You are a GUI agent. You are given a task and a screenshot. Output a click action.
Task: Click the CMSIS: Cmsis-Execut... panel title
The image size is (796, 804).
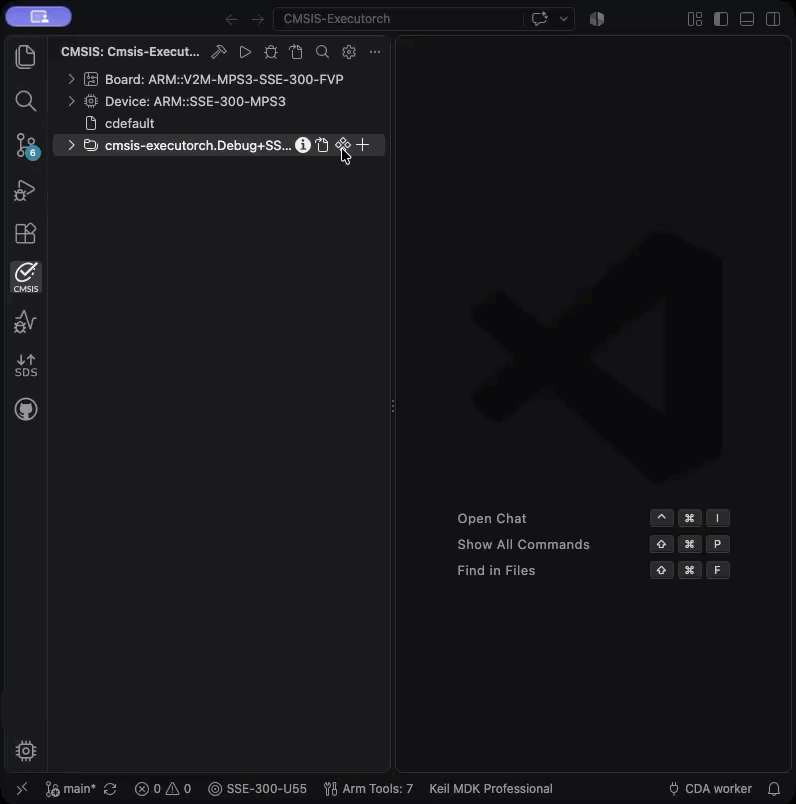130,52
